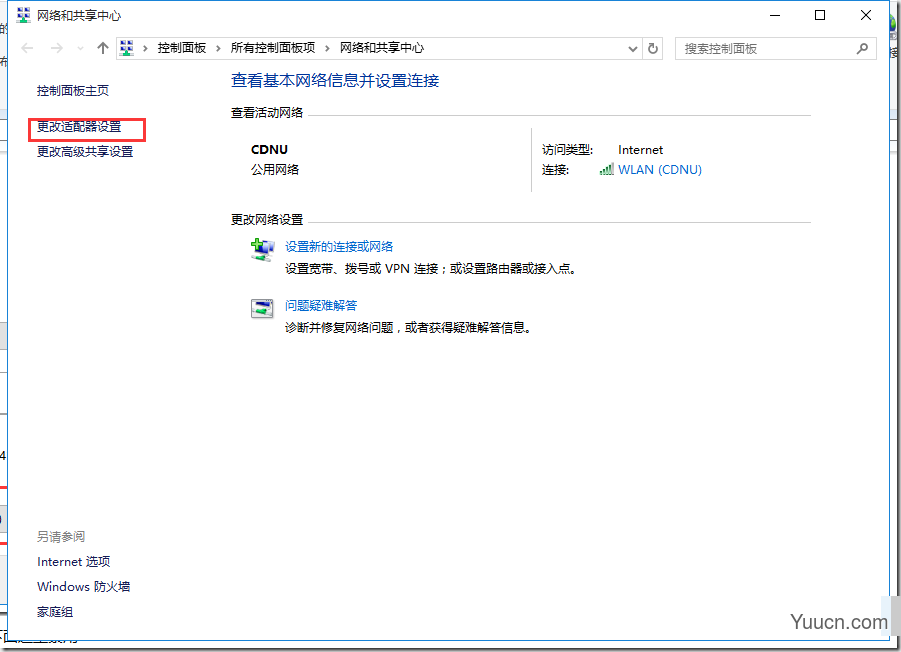Open 更改高级共享设置 link

pos(85,152)
